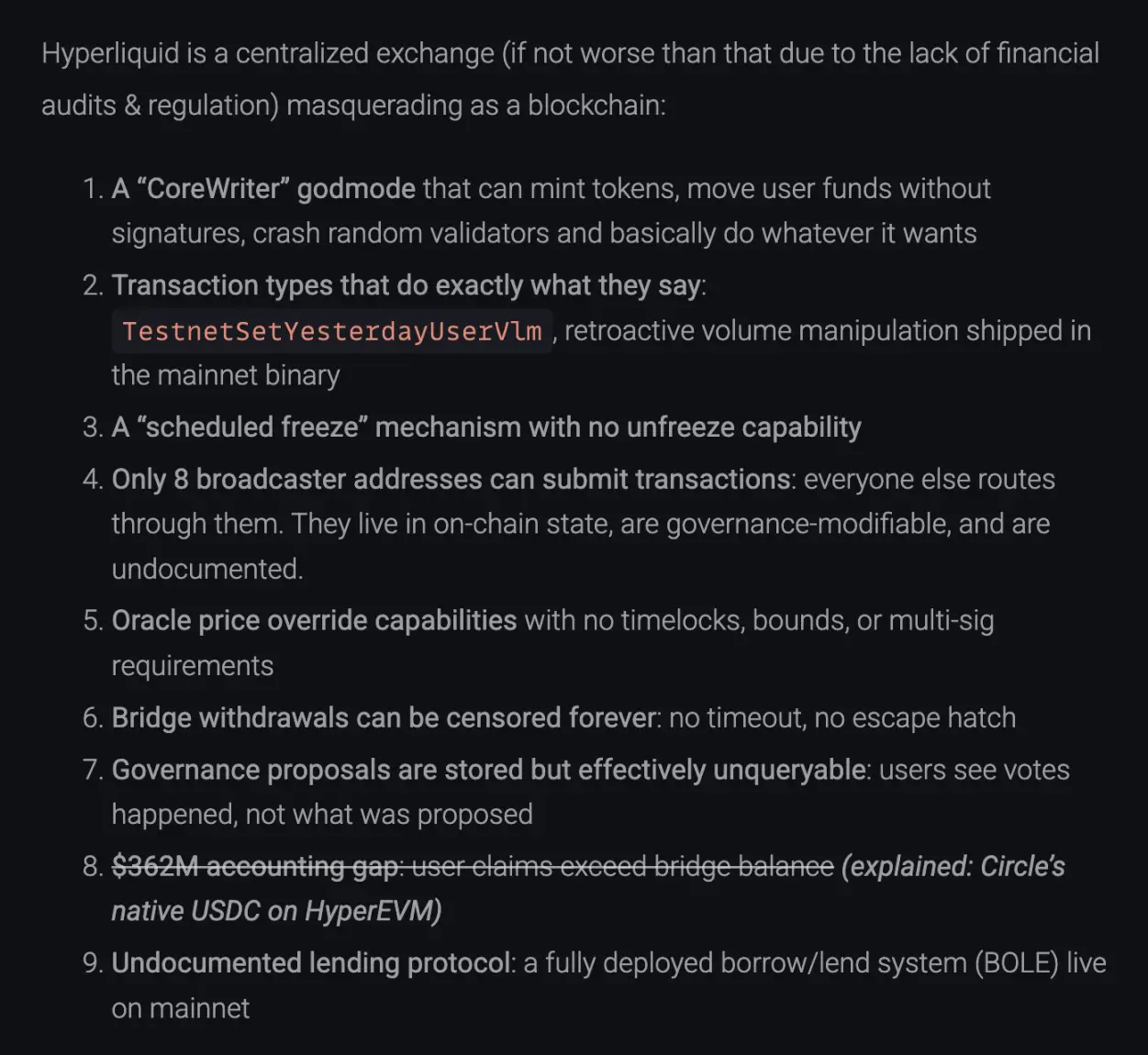Click bold "Bridge withdrawals can be censored forever"
The height and width of the screenshot is (1055, 1148).
(x=385, y=717)
